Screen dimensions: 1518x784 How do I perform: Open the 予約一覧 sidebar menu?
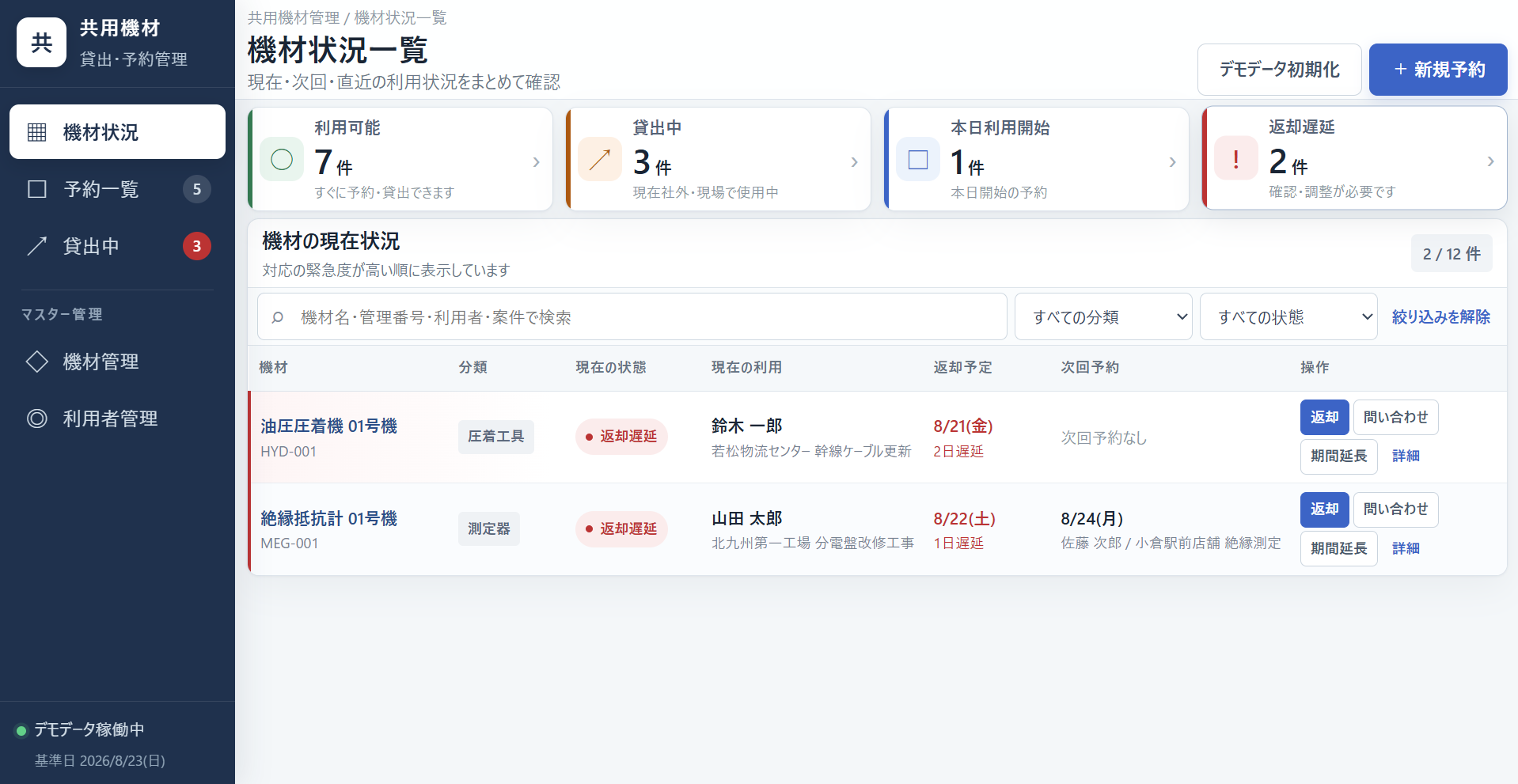117,189
